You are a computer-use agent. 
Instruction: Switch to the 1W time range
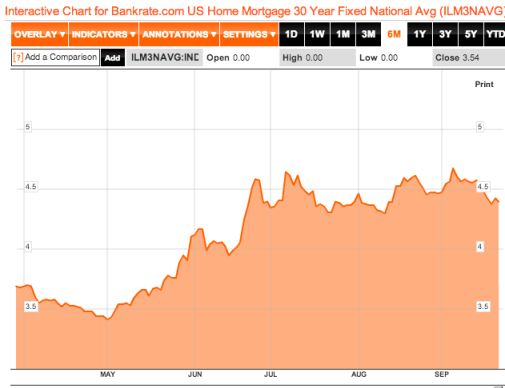point(317,34)
